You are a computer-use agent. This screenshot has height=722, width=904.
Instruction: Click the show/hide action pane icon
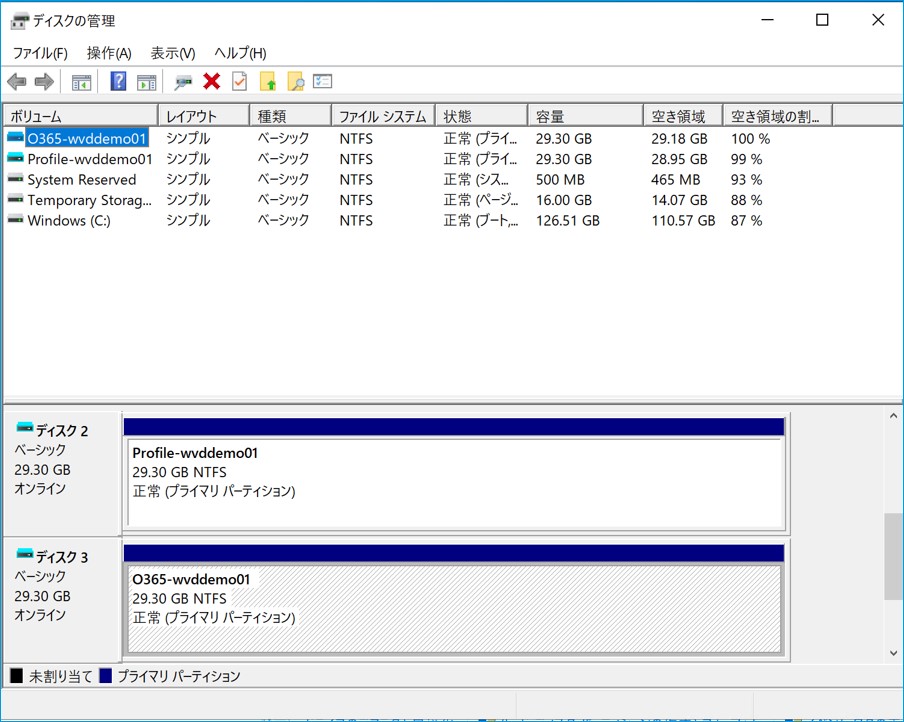click(x=147, y=82)
